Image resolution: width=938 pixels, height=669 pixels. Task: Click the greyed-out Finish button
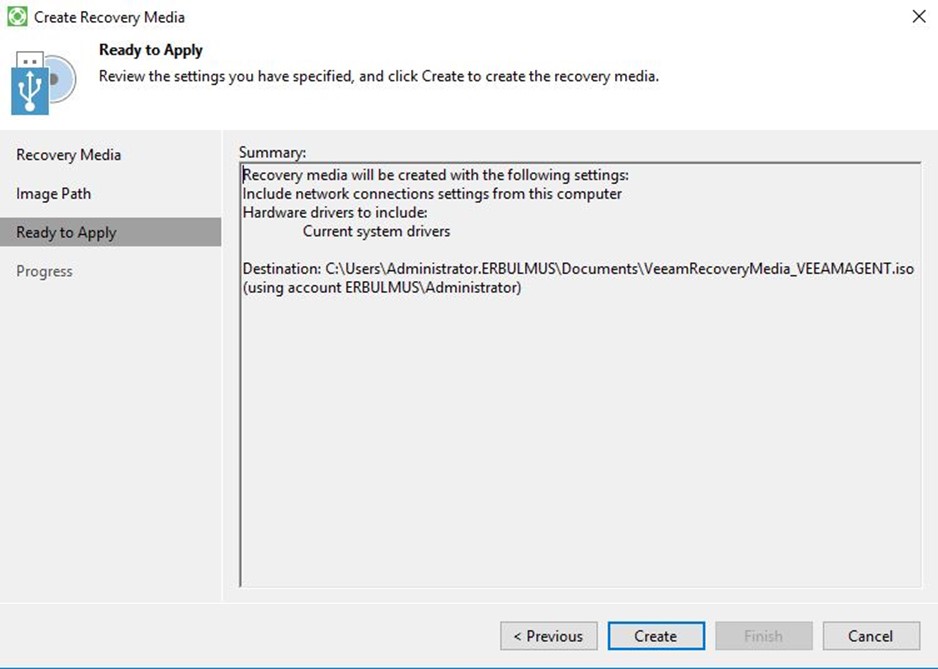(764, 635)
